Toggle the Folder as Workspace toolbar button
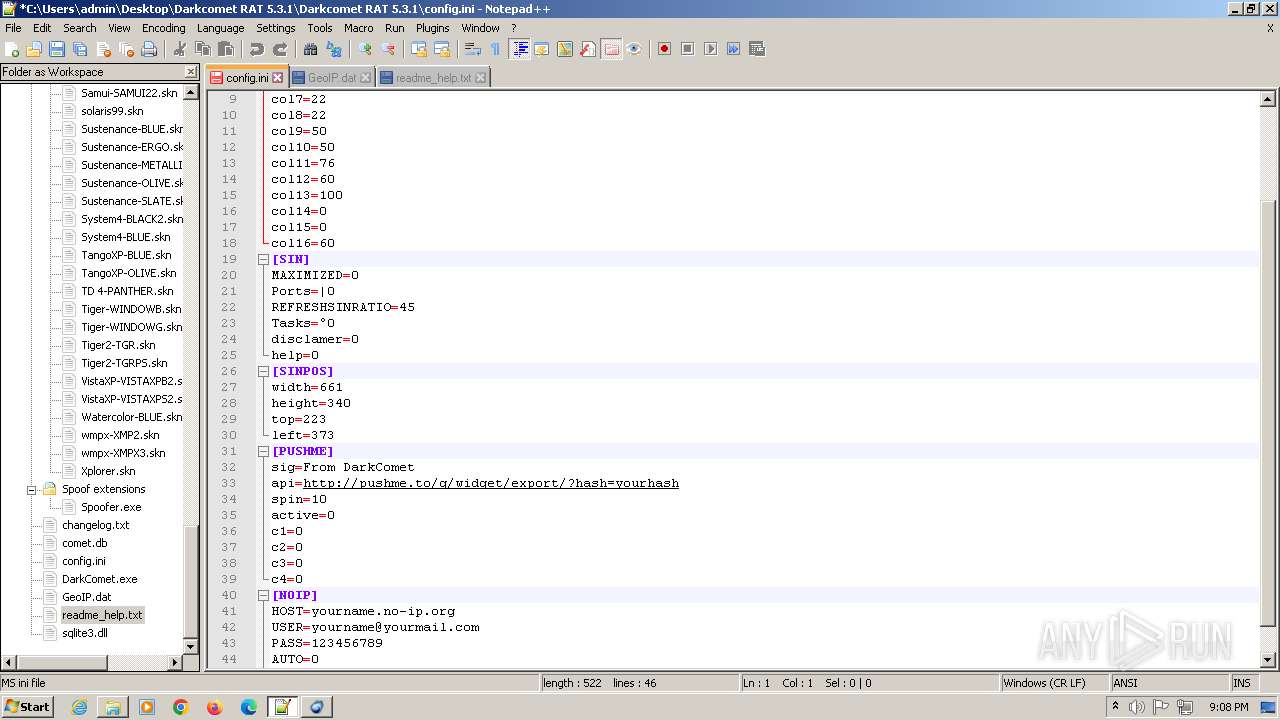Screen dimensions: 1280x720 point(611,49)
